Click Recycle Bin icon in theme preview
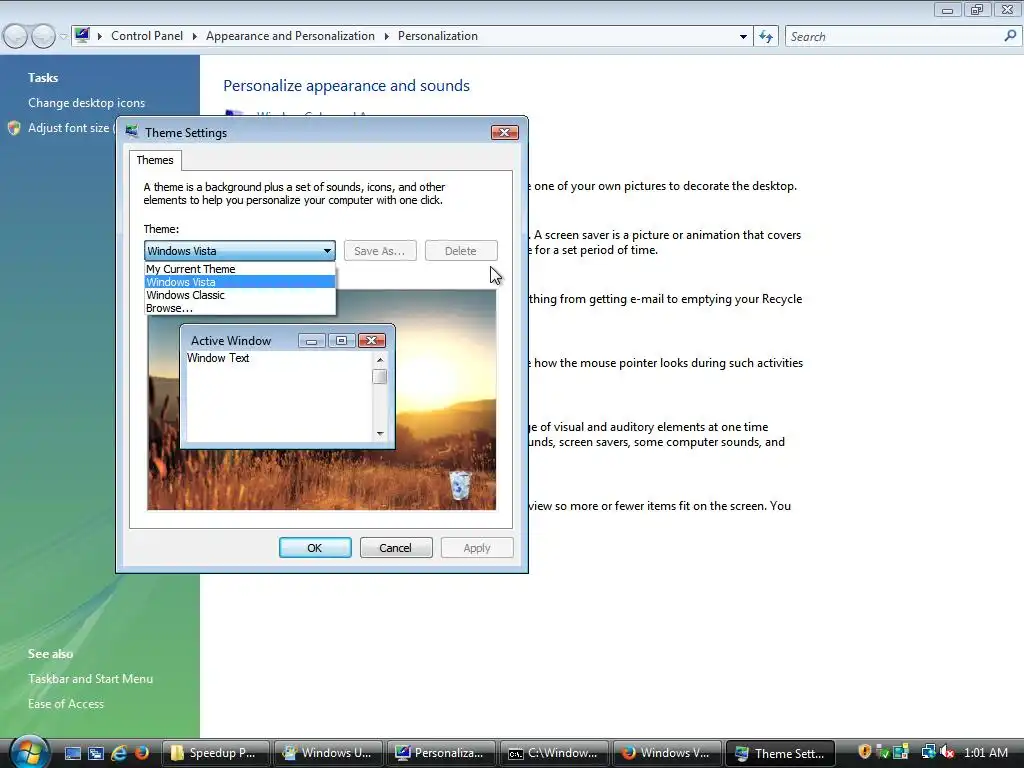1024x768 pixels. point(460,485)
